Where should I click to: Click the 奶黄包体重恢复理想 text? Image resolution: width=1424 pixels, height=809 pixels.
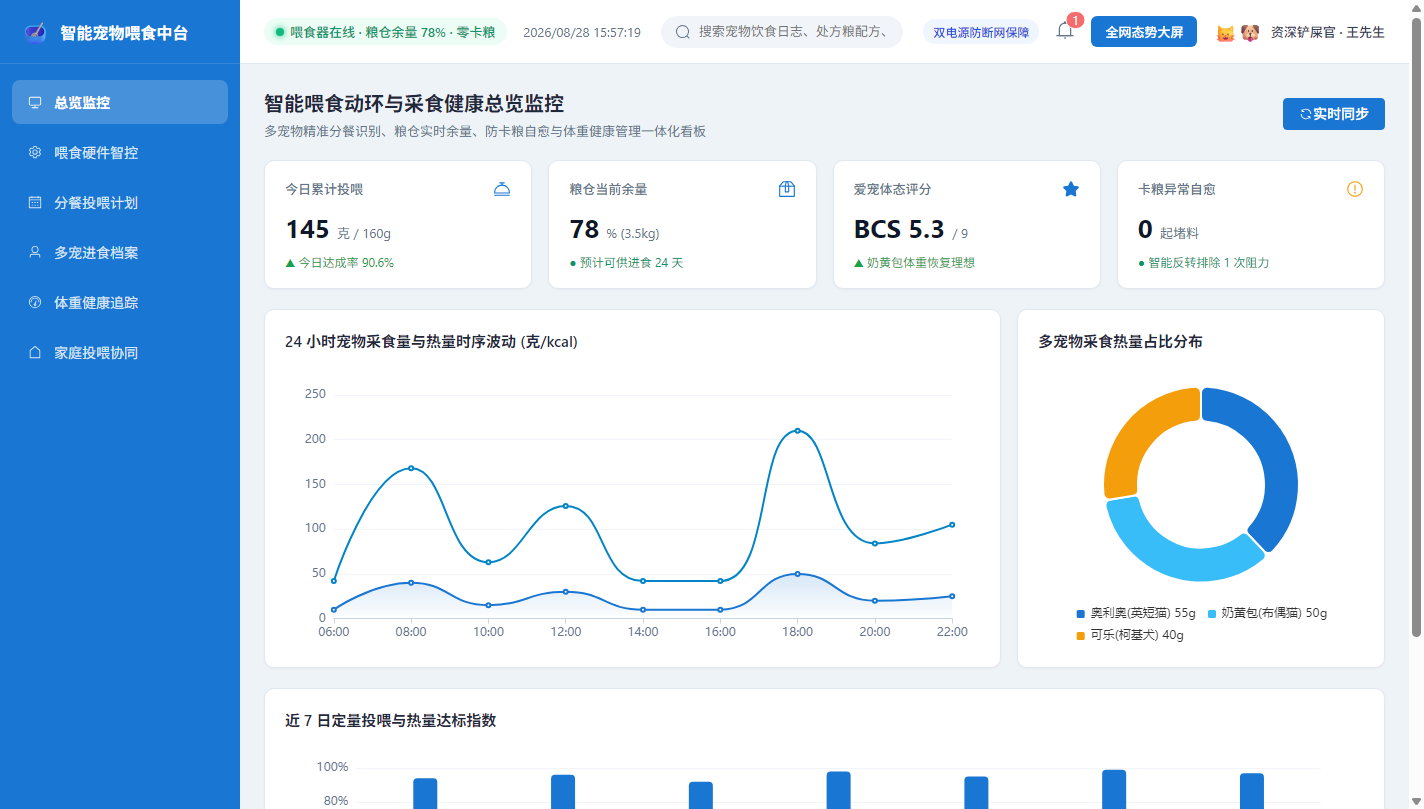point(914,263)
